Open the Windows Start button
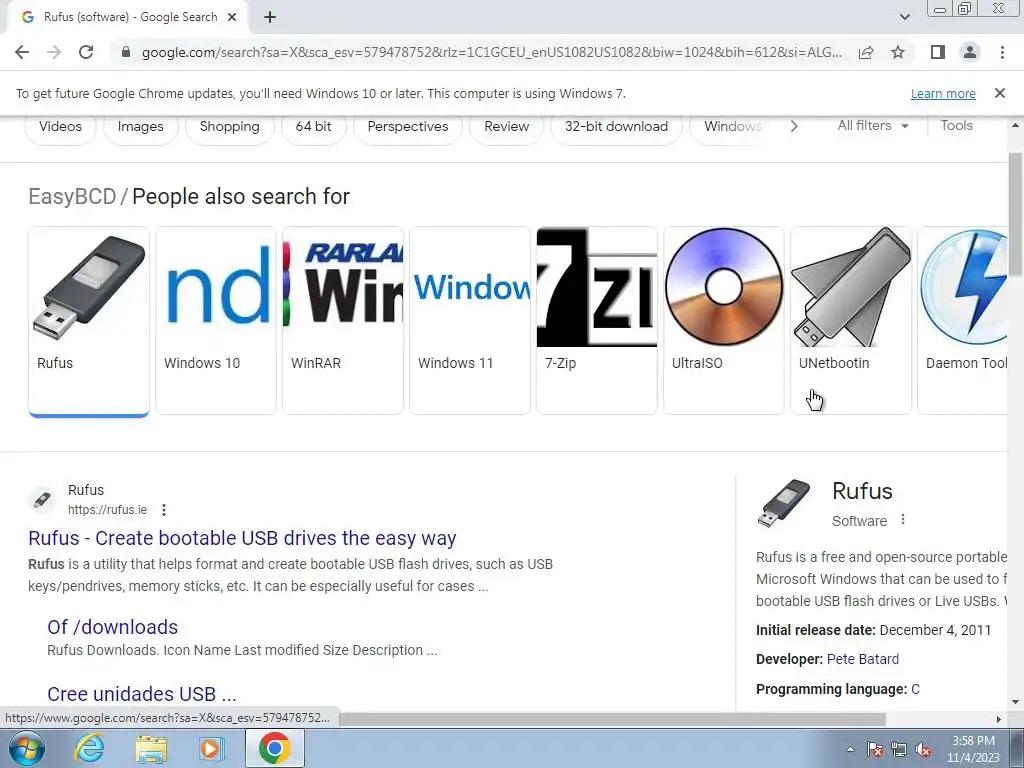The width and height of the screenshot is (1024, 768). 27,748
